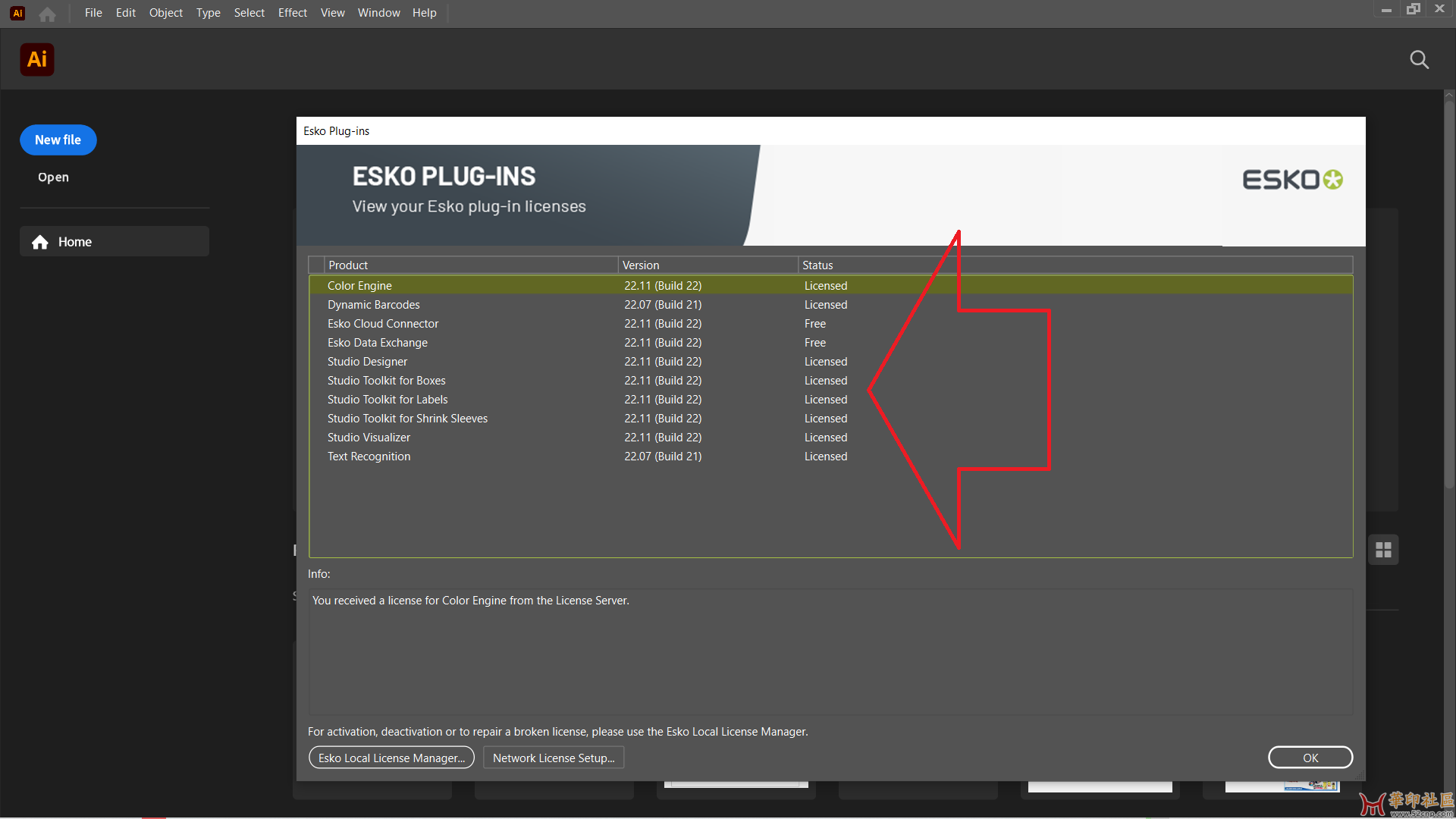1456x819 pixels.
Task: Close the Illustrator window
Action: 1439,10
